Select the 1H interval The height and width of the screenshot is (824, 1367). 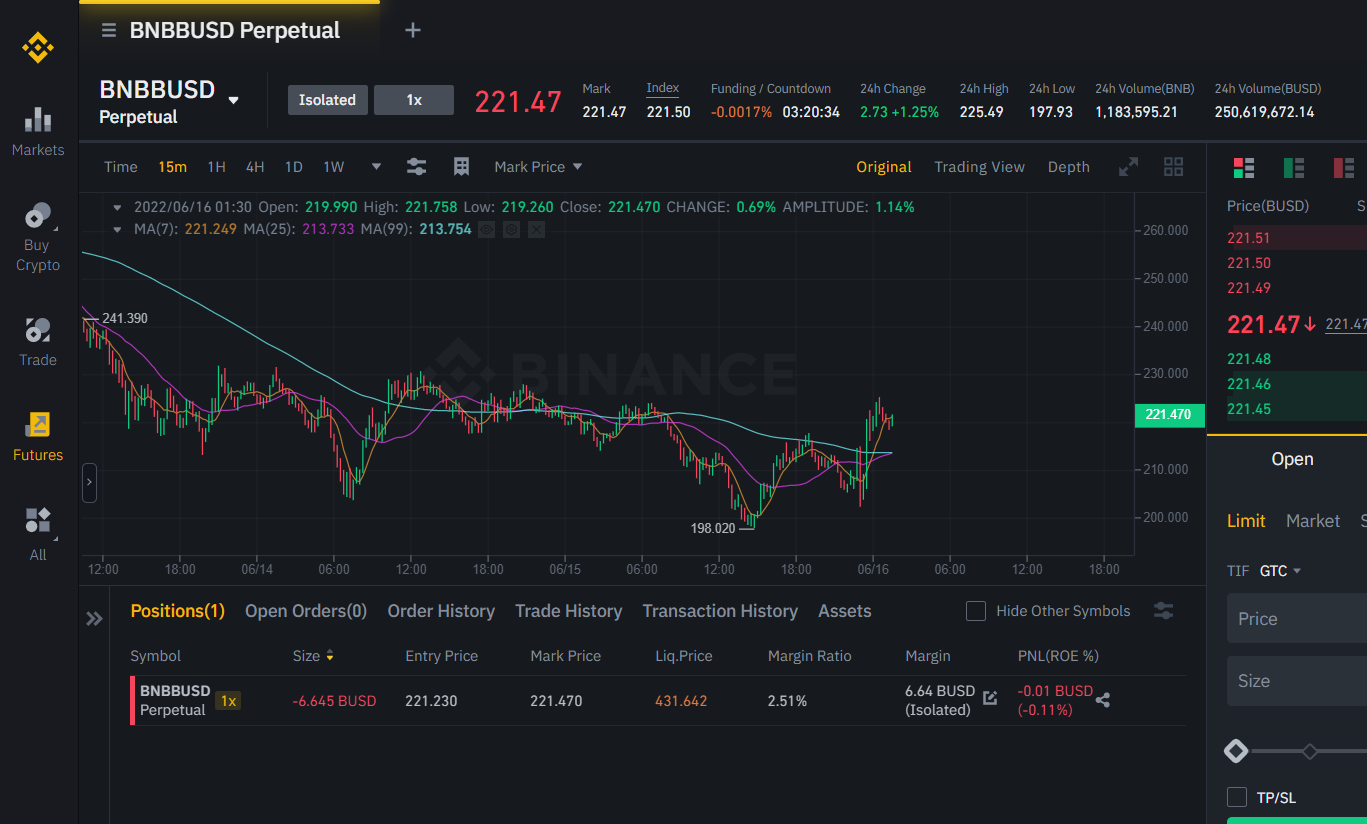[216, 167]
